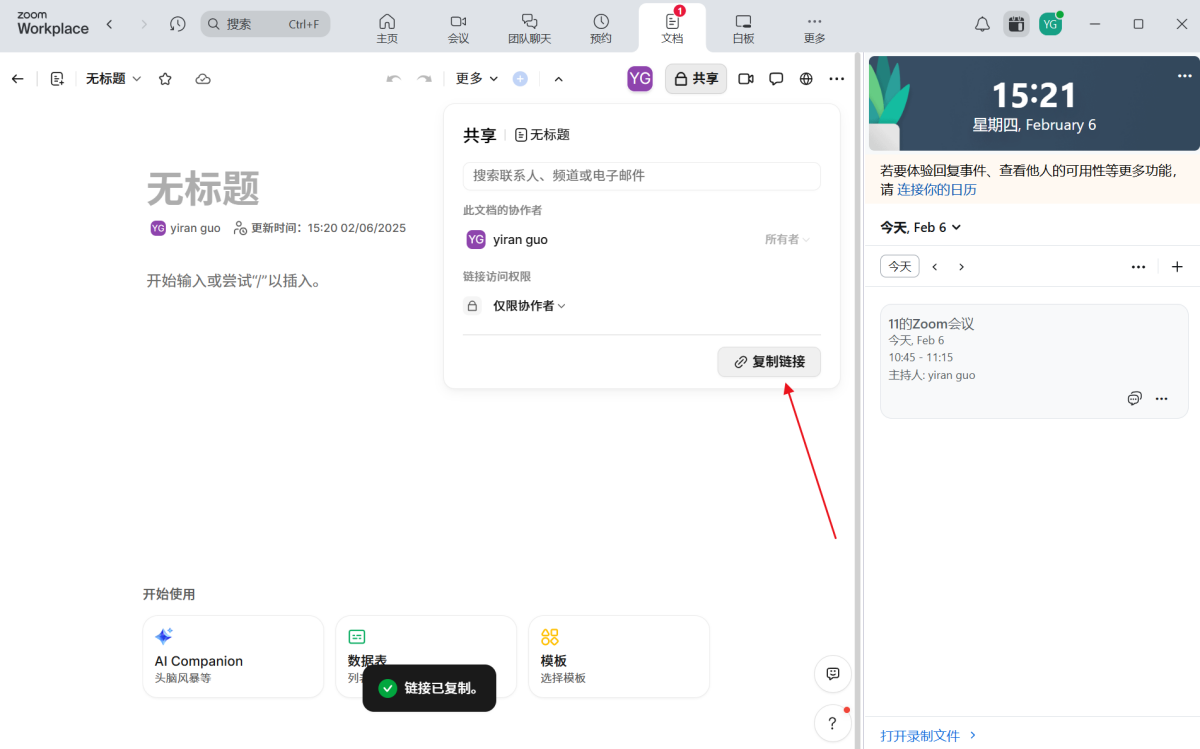1200x749 pixels.
Task: Open the 更多 menu in the document toolbar
Action: [x=475, y=78]
